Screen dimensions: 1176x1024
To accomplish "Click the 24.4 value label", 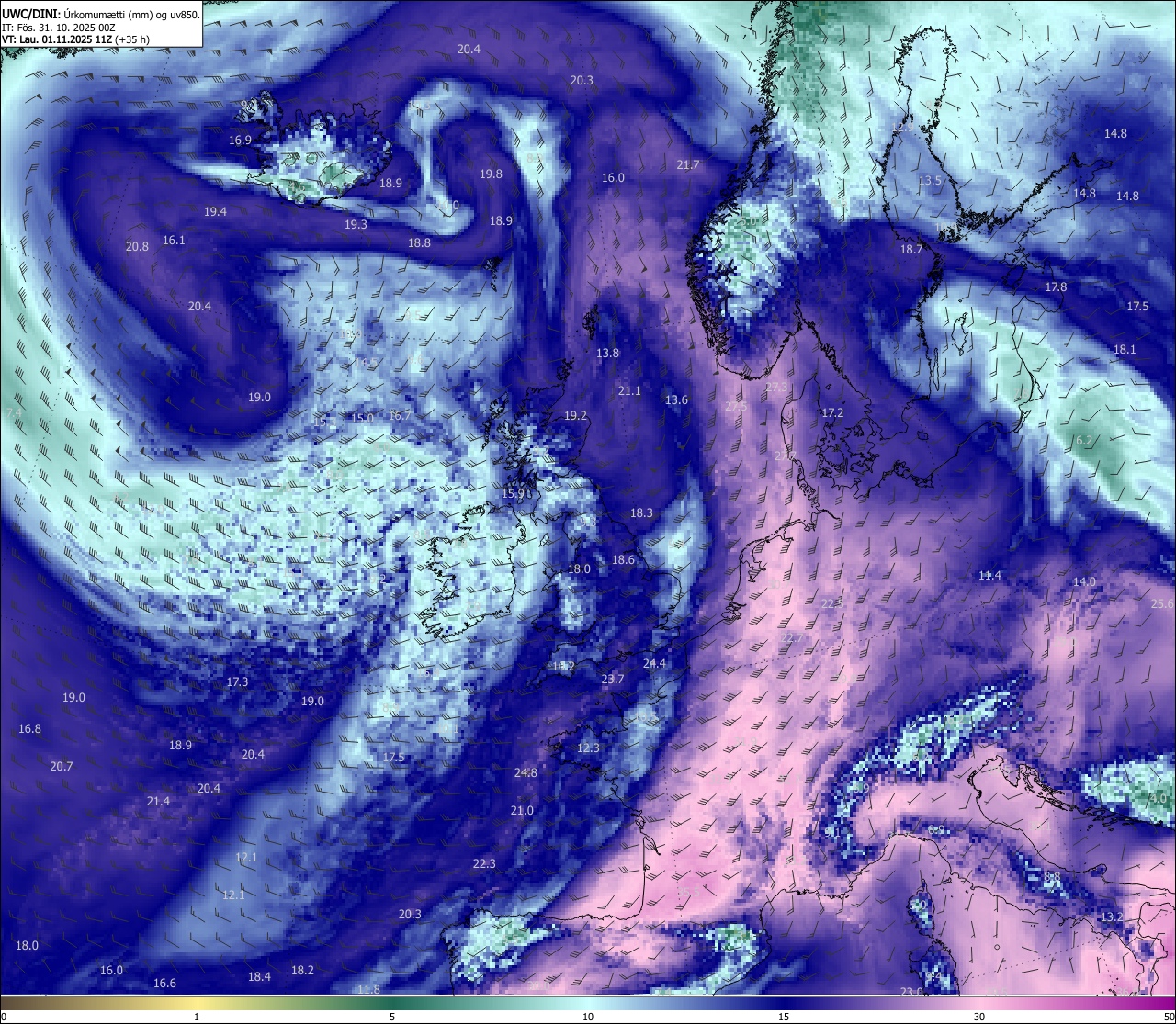I will tap(654, 664).
